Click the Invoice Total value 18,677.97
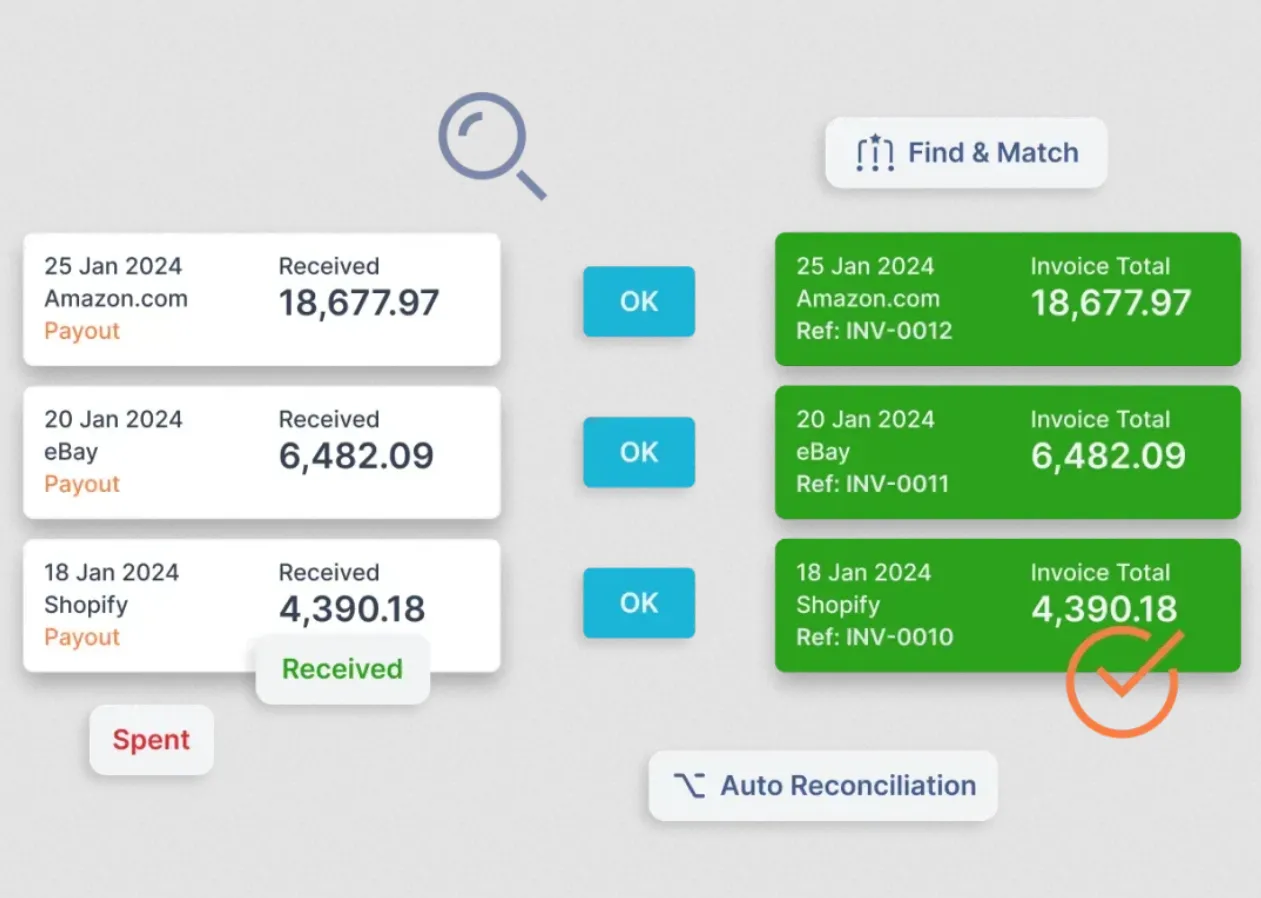The image size is (1261, 898). pos(1111,303)
